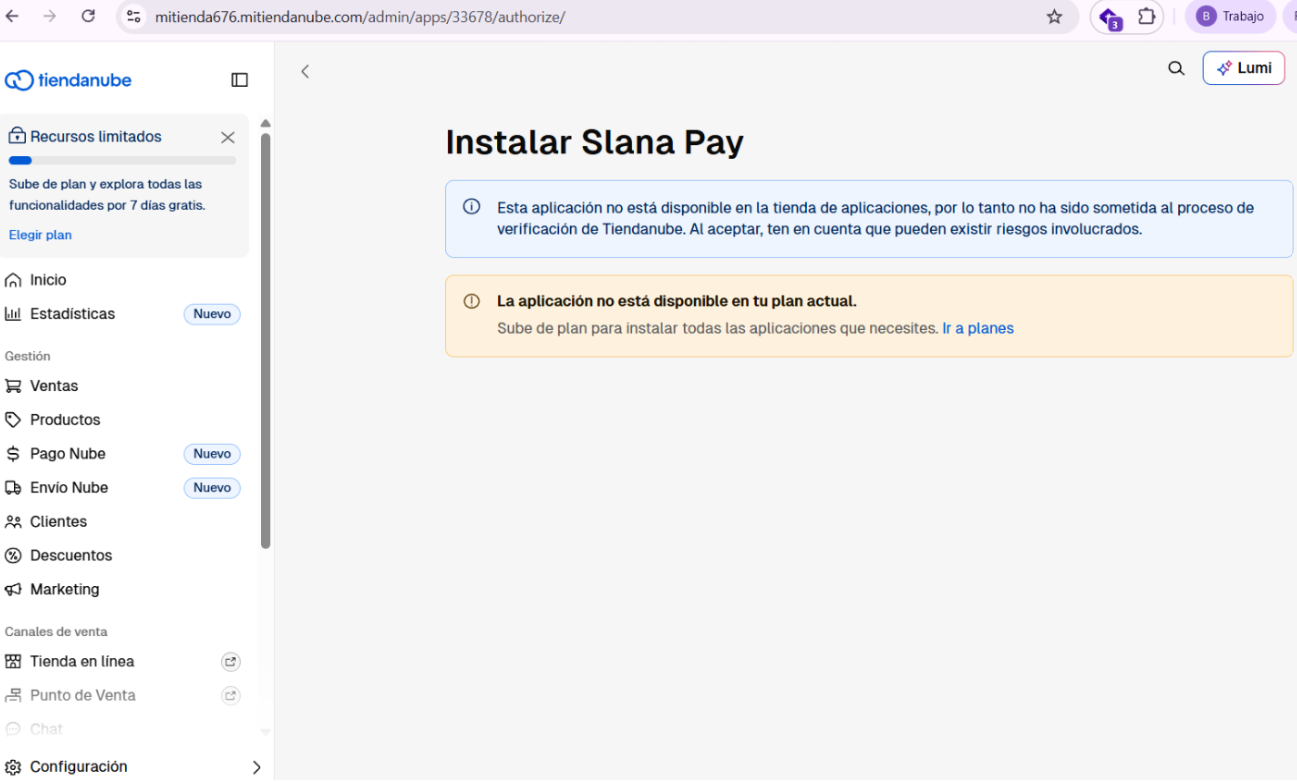Expand Configuración with its chevron arrow
Screen dimensions: 1297x782
point(257,768)
